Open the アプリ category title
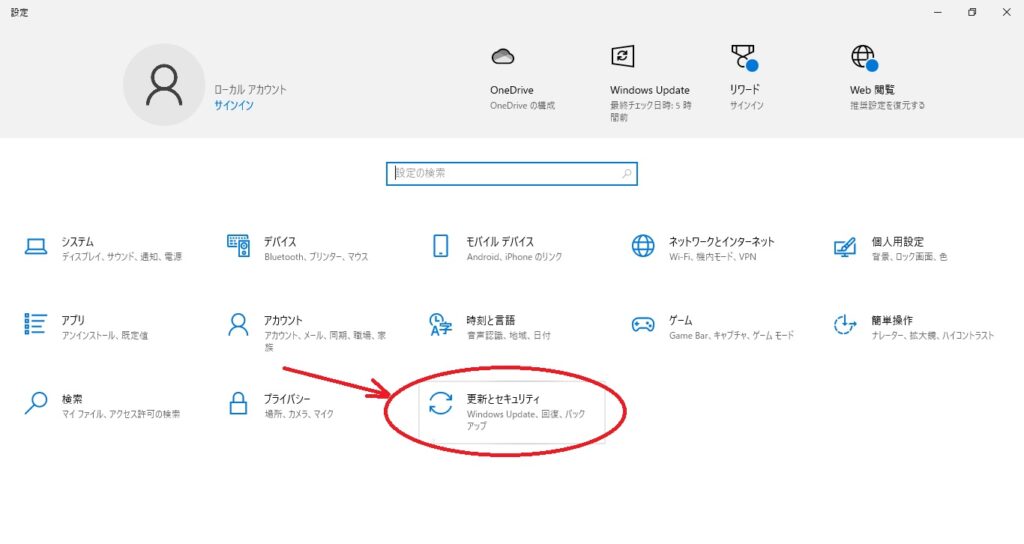This screenshot has width=1024, height=544. point(73,320)
